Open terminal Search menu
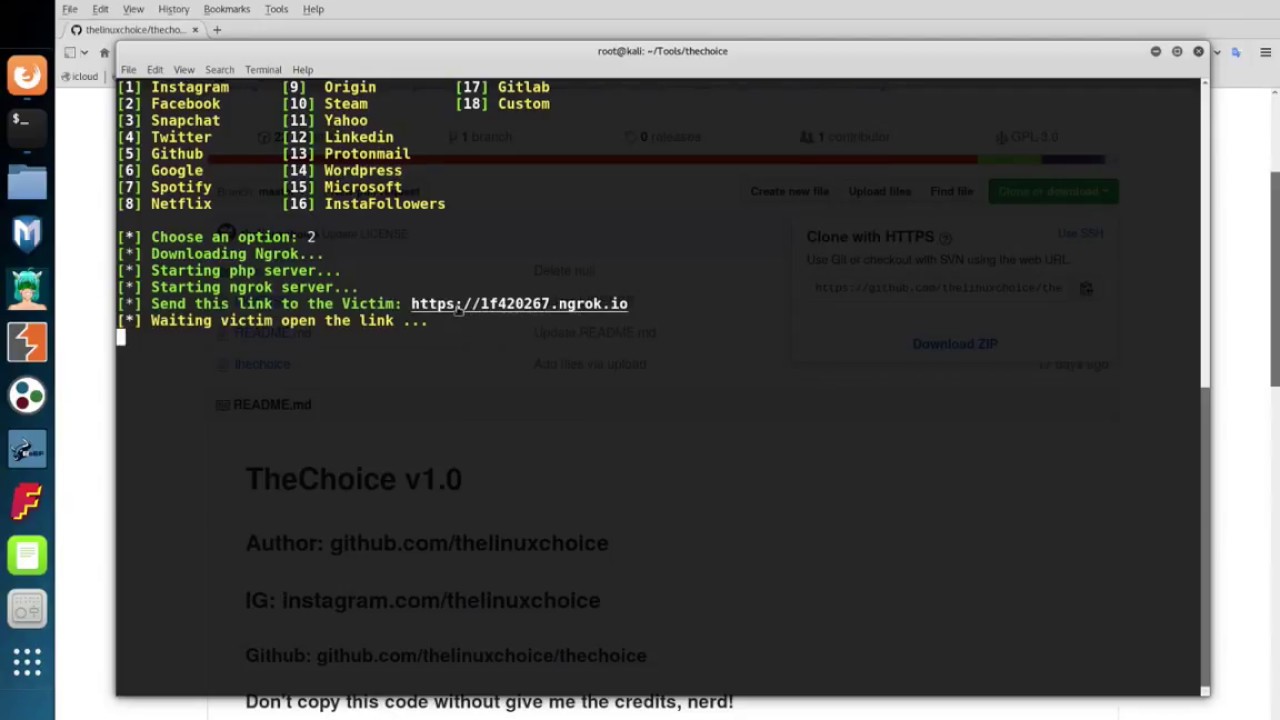The width and height of the screenshot is (1280, 720). point(219,70)
